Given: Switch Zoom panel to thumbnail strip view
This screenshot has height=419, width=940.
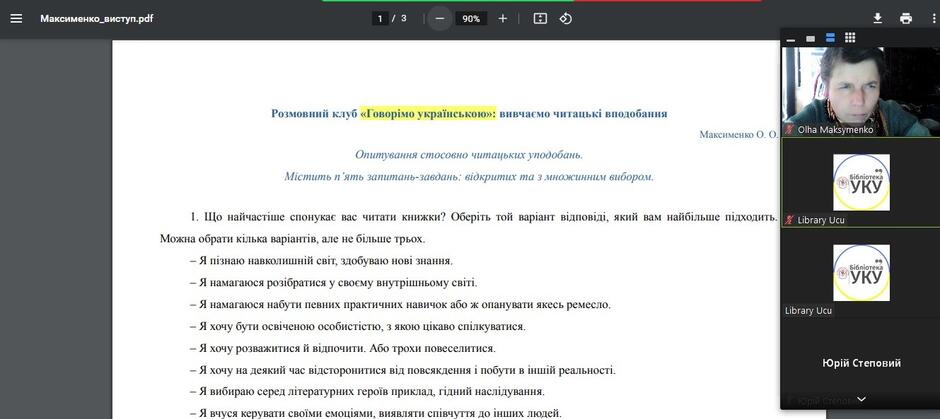Looking at the screenshot, I should click(x=830, y=38).
